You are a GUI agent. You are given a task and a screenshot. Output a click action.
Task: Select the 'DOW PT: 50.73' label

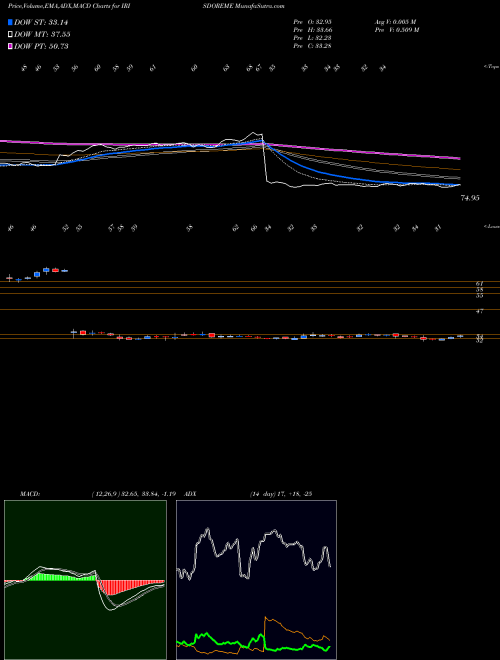(41, 46)
